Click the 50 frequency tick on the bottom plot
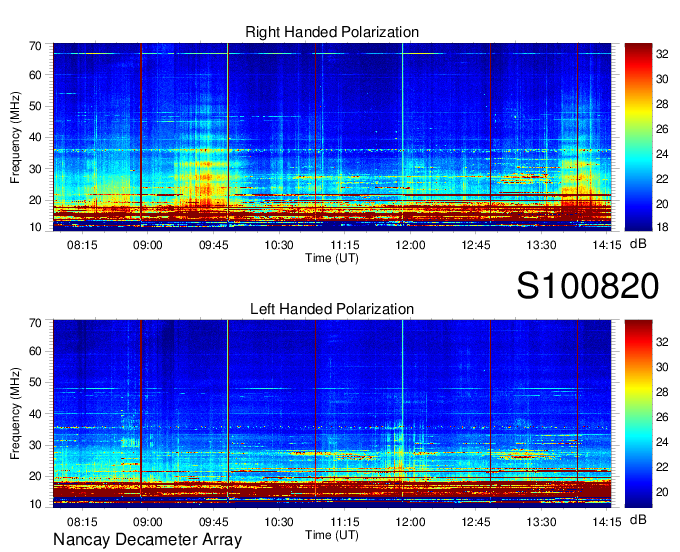 click(x=35, y=382)
